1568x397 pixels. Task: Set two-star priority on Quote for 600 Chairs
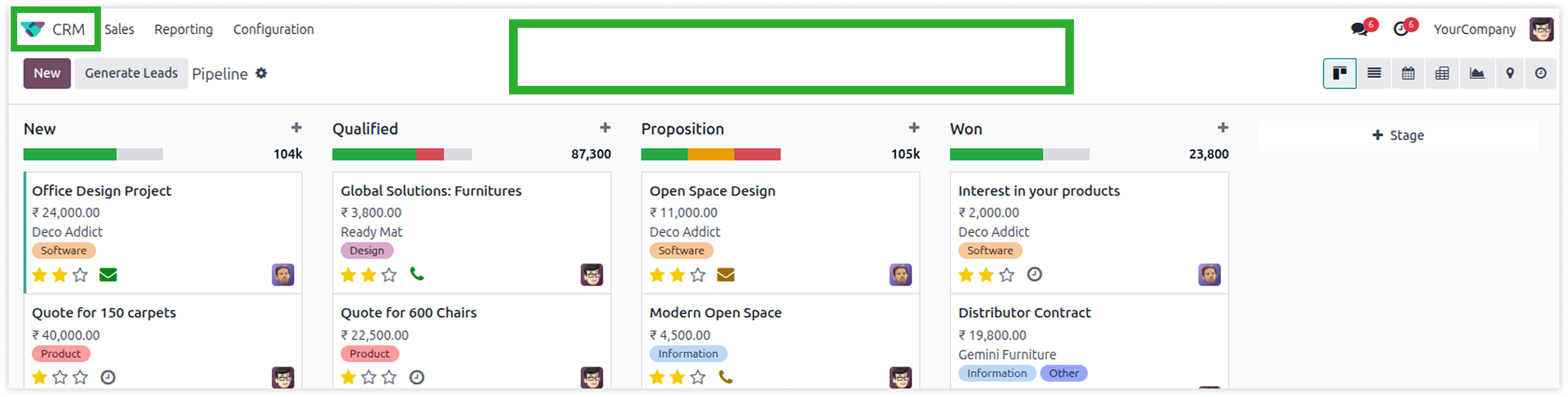tap(369, 378)
